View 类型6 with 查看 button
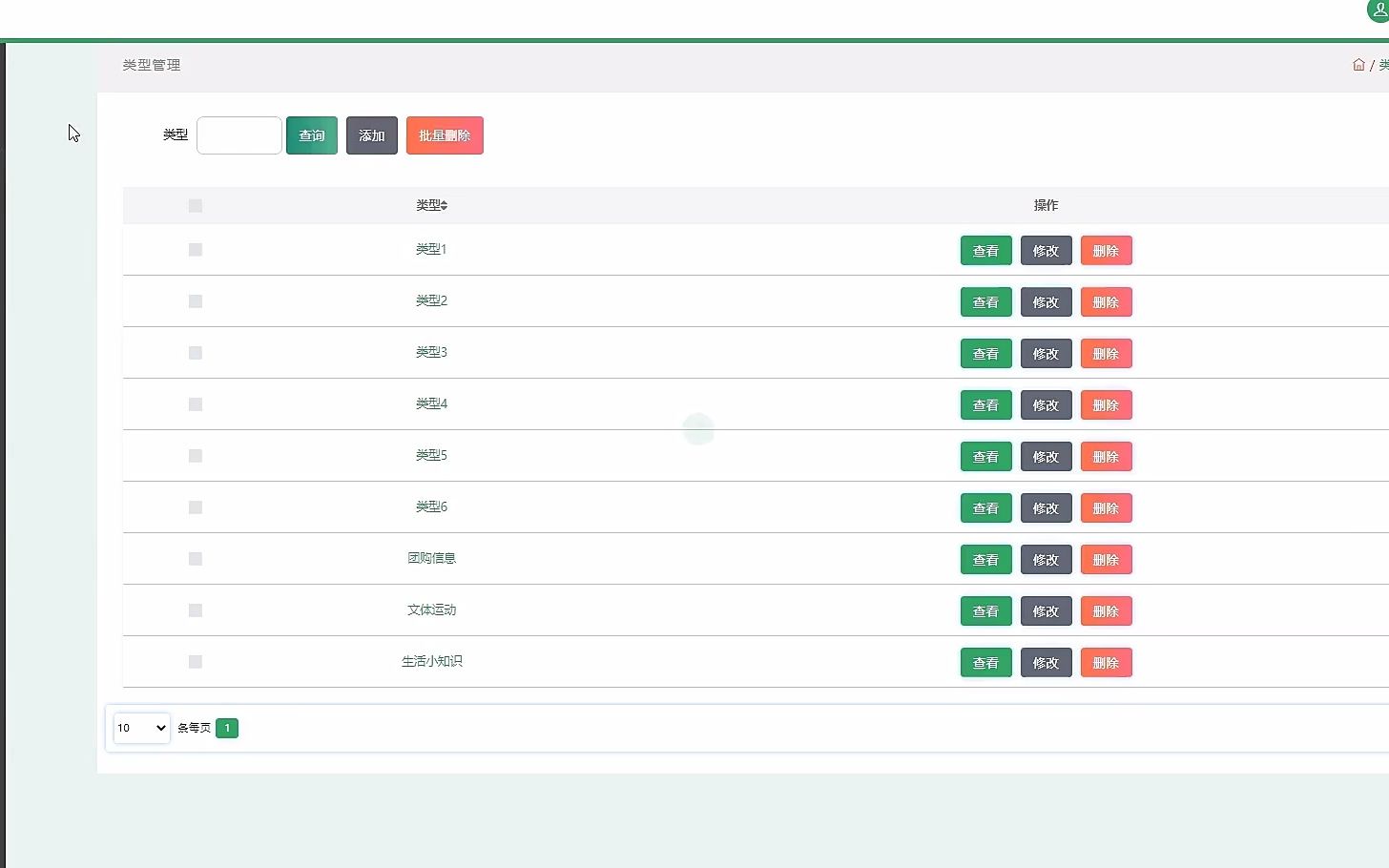 (x=985, y=508)
